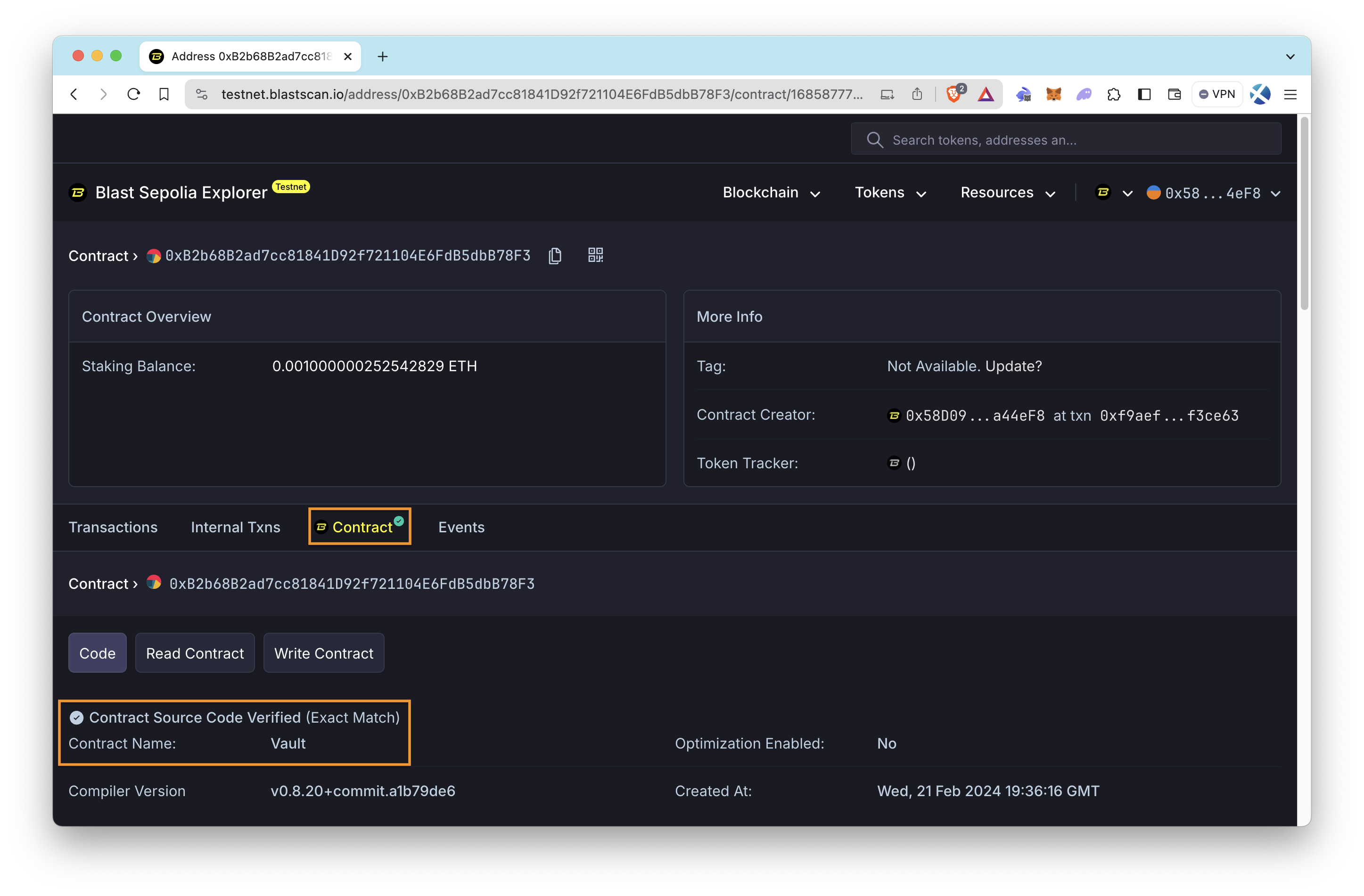This screenshot has width=1364, height=896.
Task: Expand the Blockchain dropdown menu
Action: [x=771, y=193]
